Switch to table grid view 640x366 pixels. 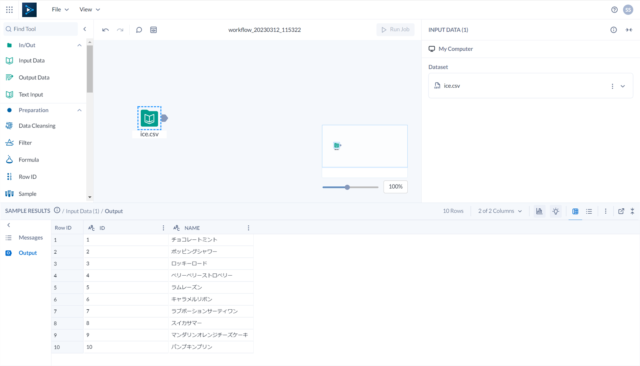tap(575, 211)
